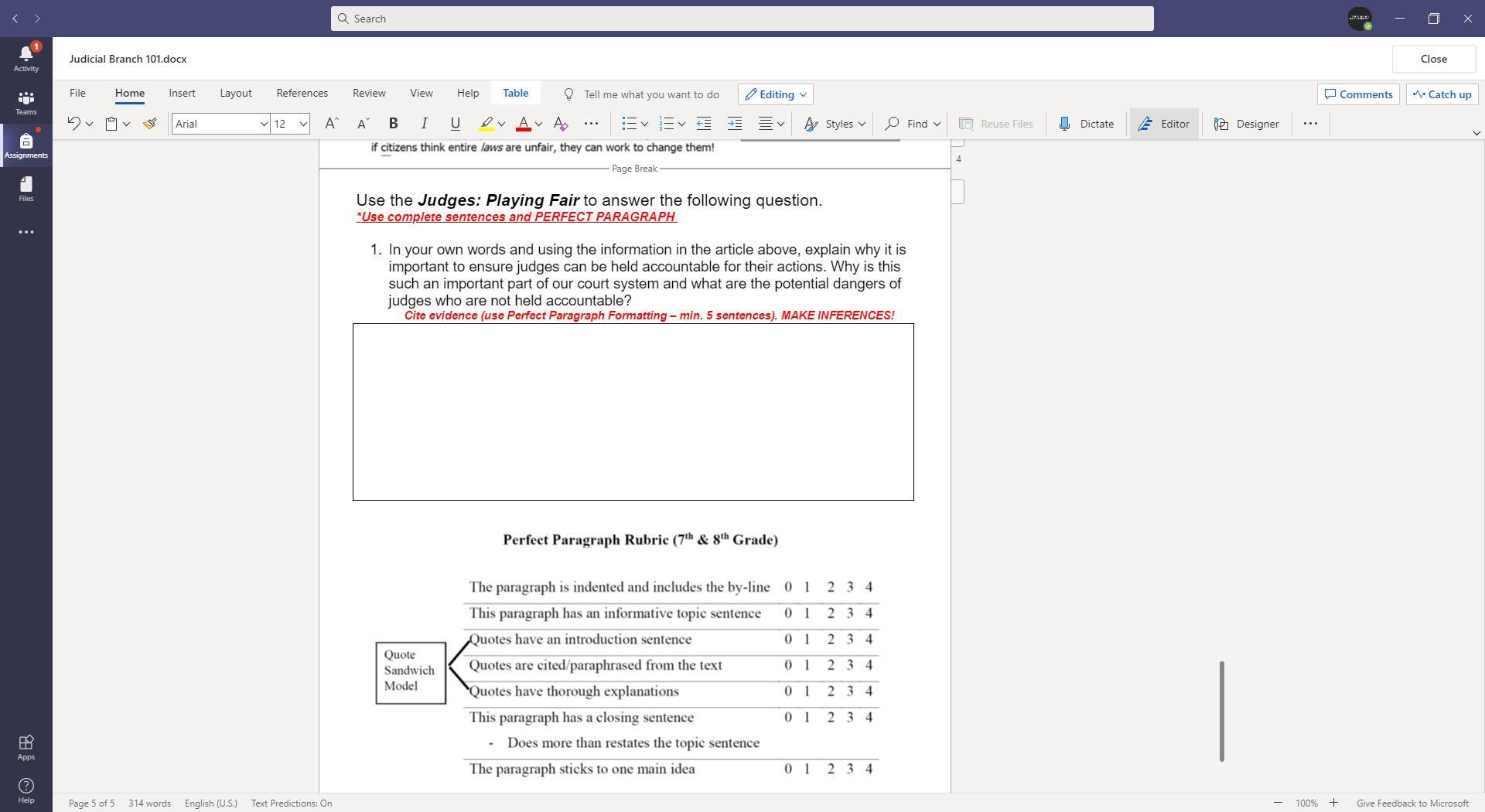Open the References tab

click(302, 93)
